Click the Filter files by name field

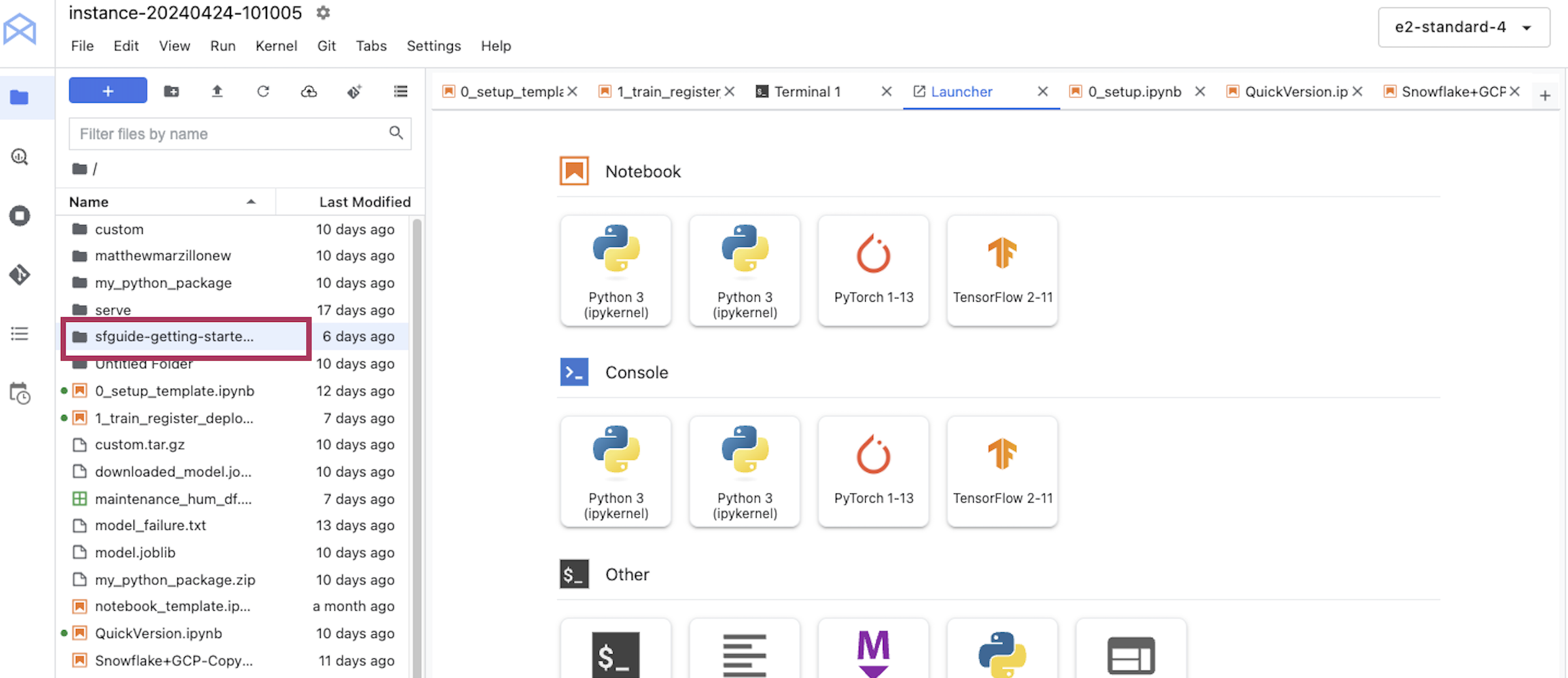coord(230,134)
